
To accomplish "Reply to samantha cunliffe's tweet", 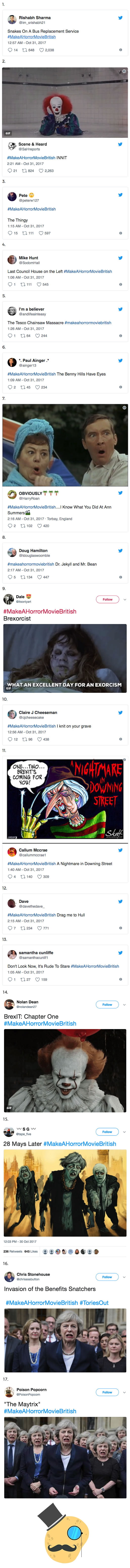I will (10, 979).
